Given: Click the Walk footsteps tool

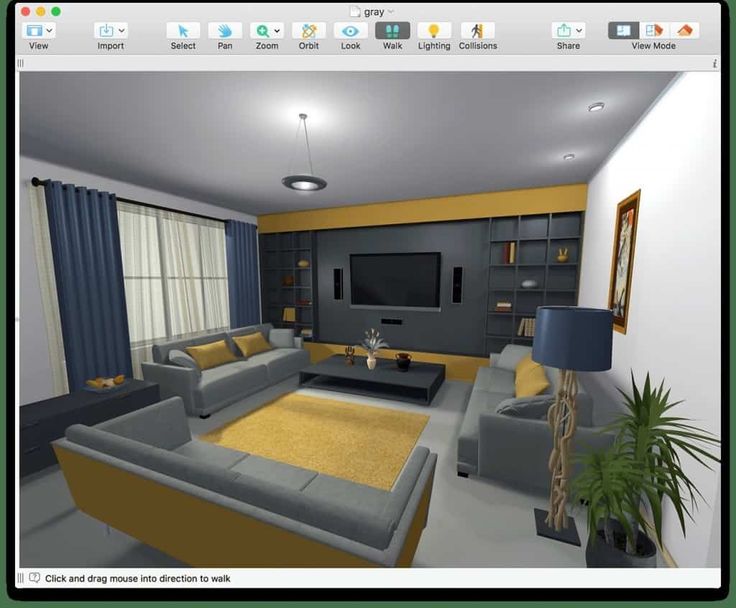Looking at the screenshot, I should 393,31.
